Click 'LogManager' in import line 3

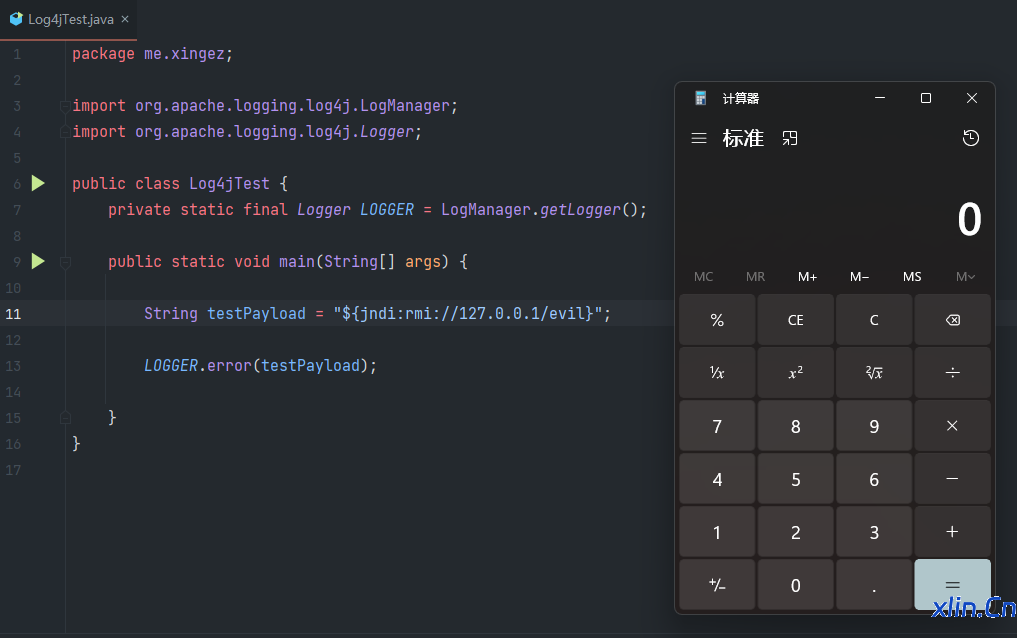(x=405, y=106)
